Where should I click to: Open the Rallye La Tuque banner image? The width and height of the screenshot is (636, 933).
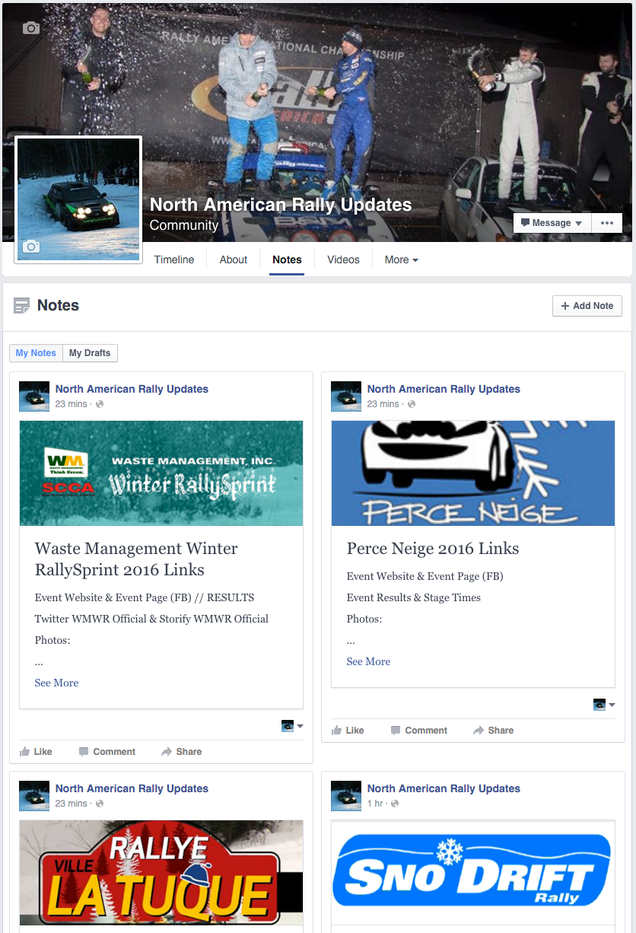tap(161, 872)
